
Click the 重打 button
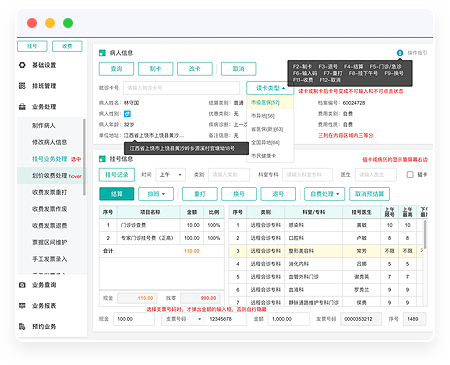click(200, 194)
